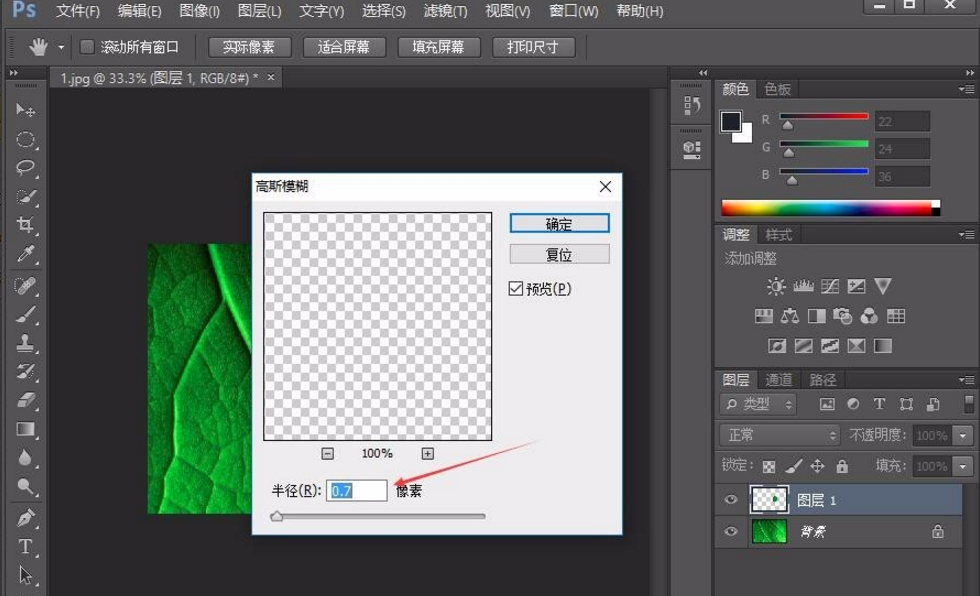Click the 复位 reset button
This screenshot has height=596, width=980.
click(x=558, y=254)
